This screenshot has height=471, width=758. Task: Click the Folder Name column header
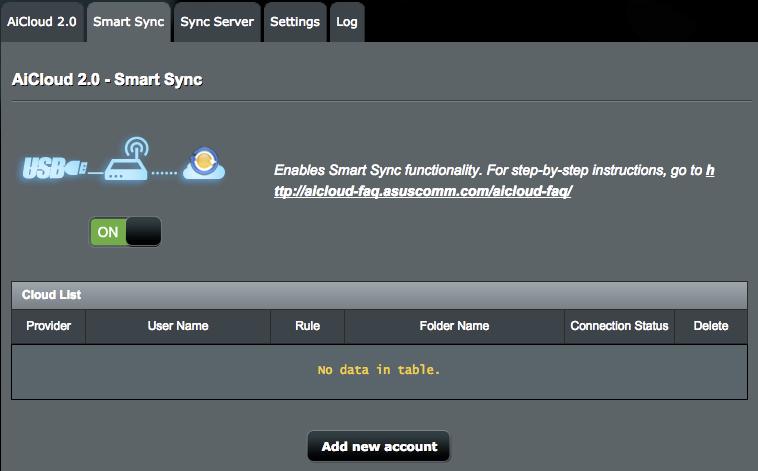pos(454,326)
